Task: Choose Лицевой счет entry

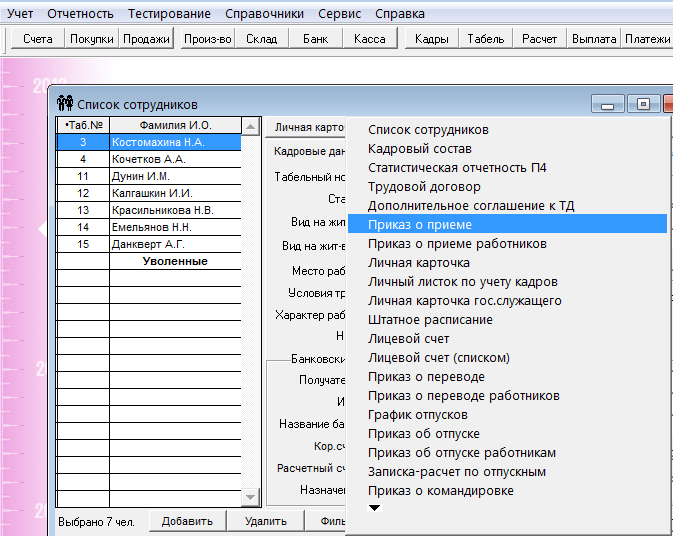Action: [x=507, y=339]
